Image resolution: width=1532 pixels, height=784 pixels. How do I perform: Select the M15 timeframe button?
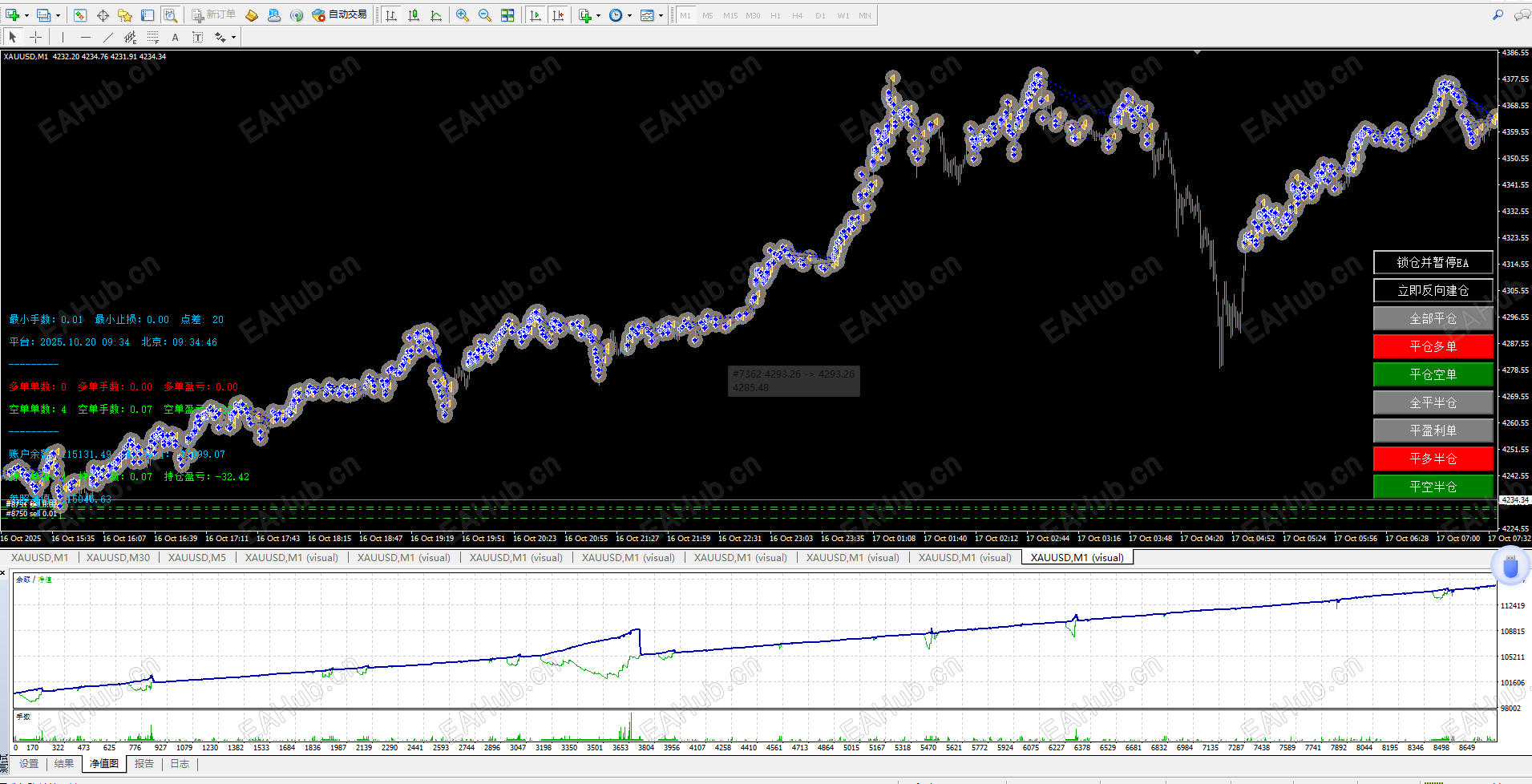[730, 15]
